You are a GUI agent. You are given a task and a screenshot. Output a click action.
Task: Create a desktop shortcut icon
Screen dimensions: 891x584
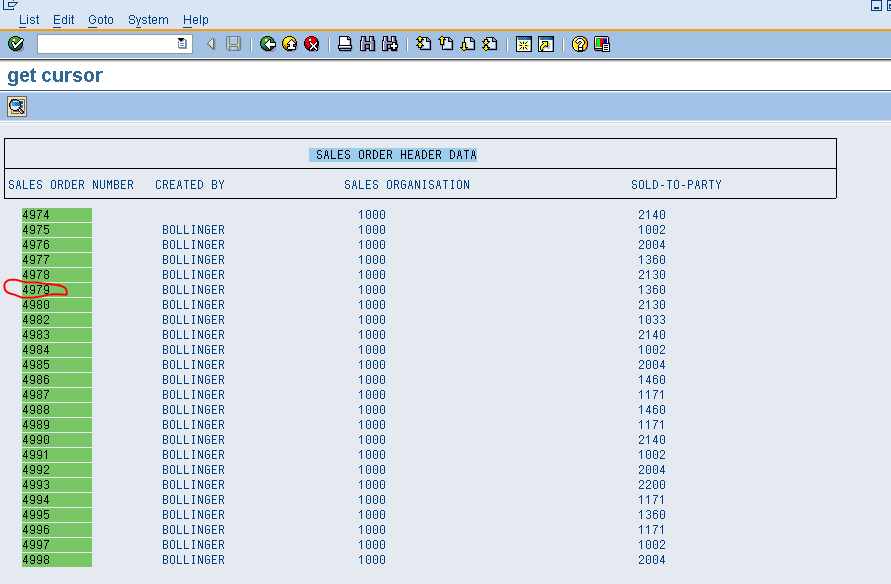point(543,43)
